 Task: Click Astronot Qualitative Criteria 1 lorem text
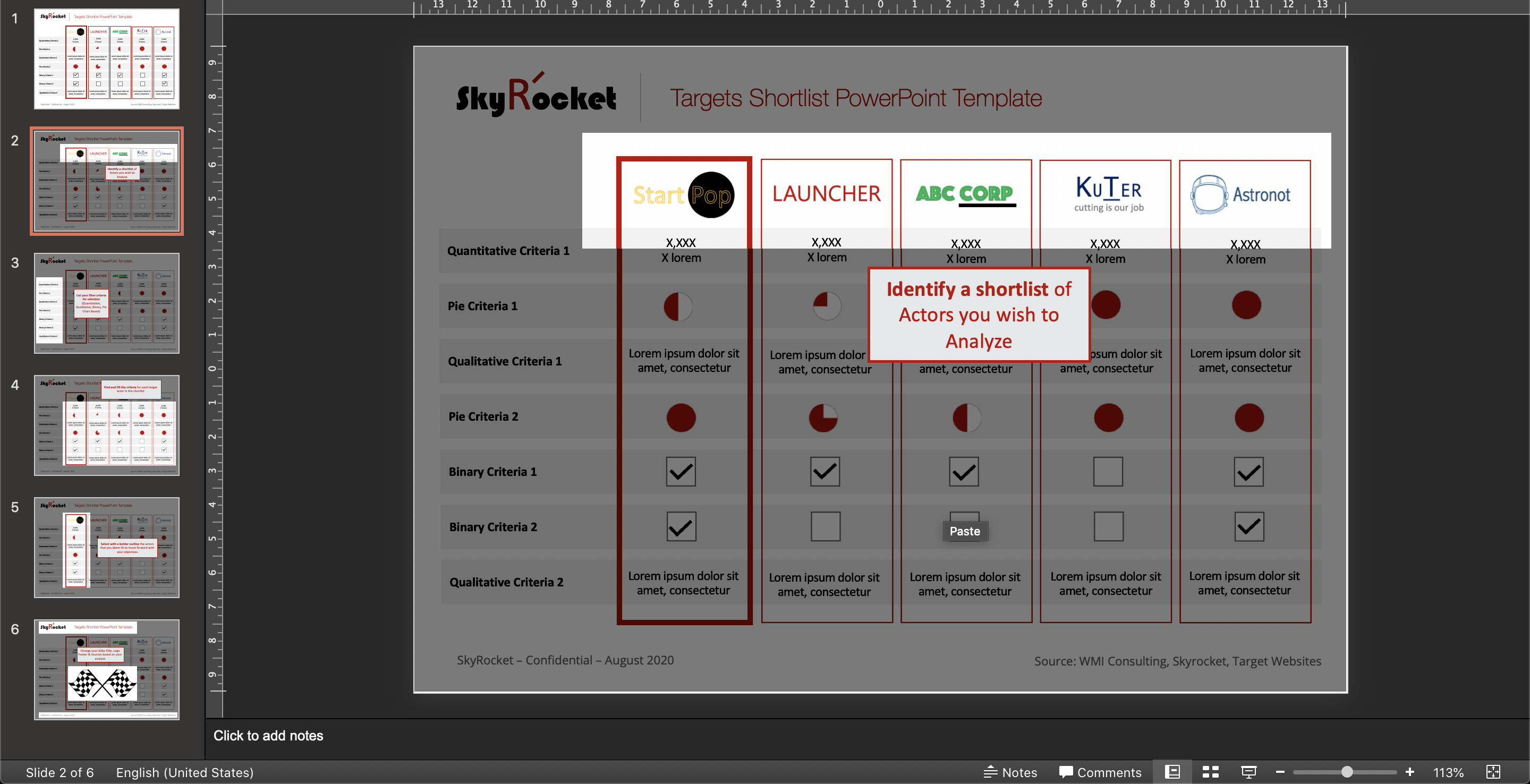1245,361
